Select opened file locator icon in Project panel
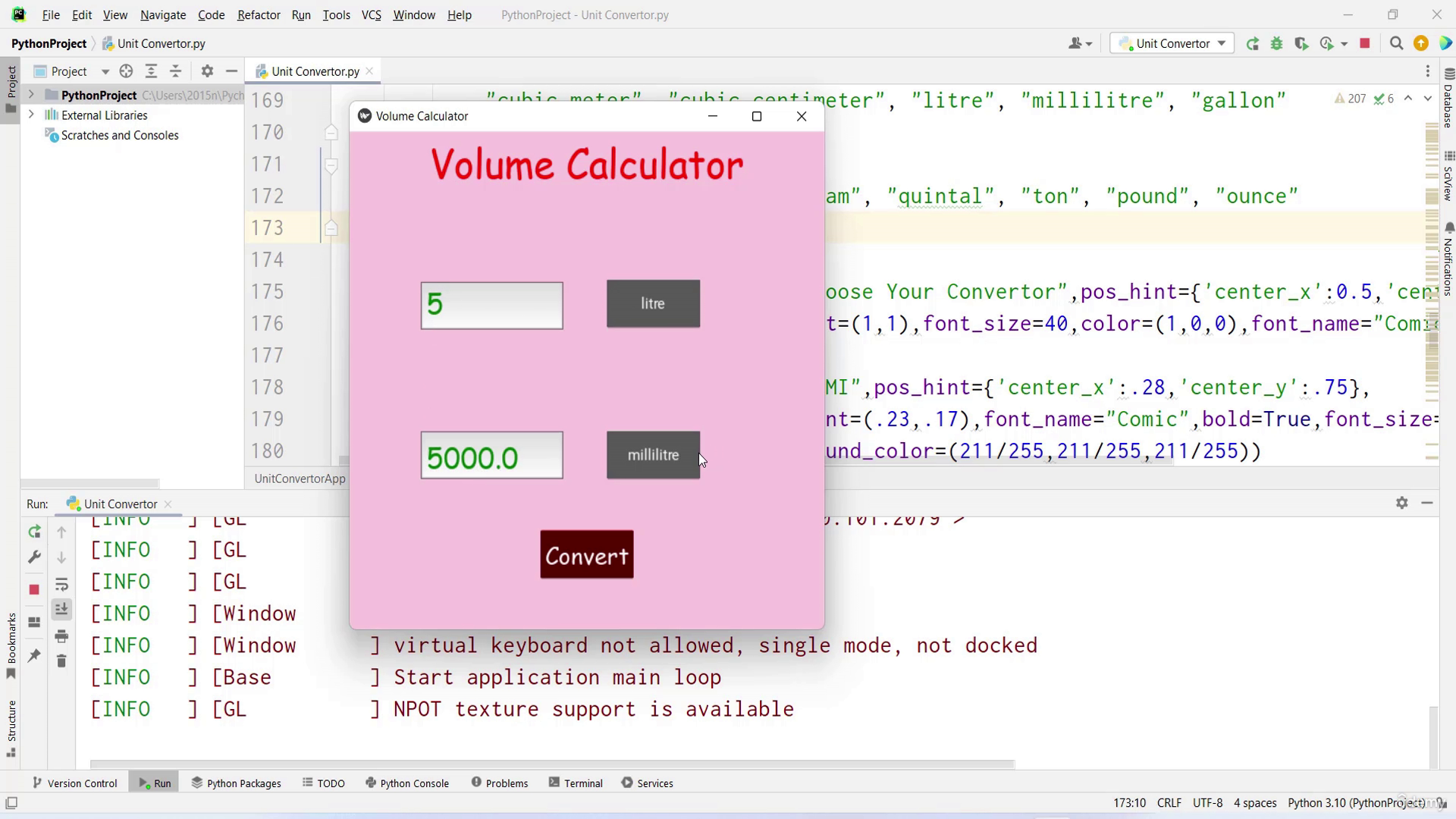 (126, 71)
